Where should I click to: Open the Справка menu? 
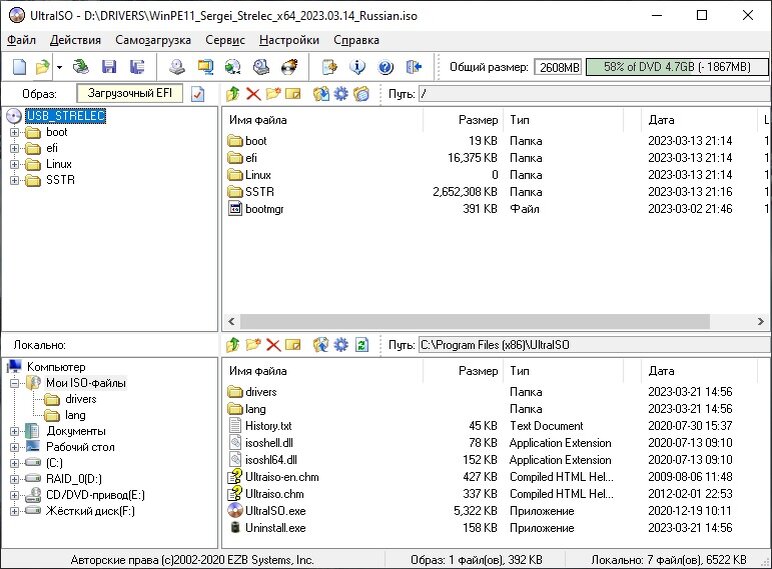tap(356, 40)
